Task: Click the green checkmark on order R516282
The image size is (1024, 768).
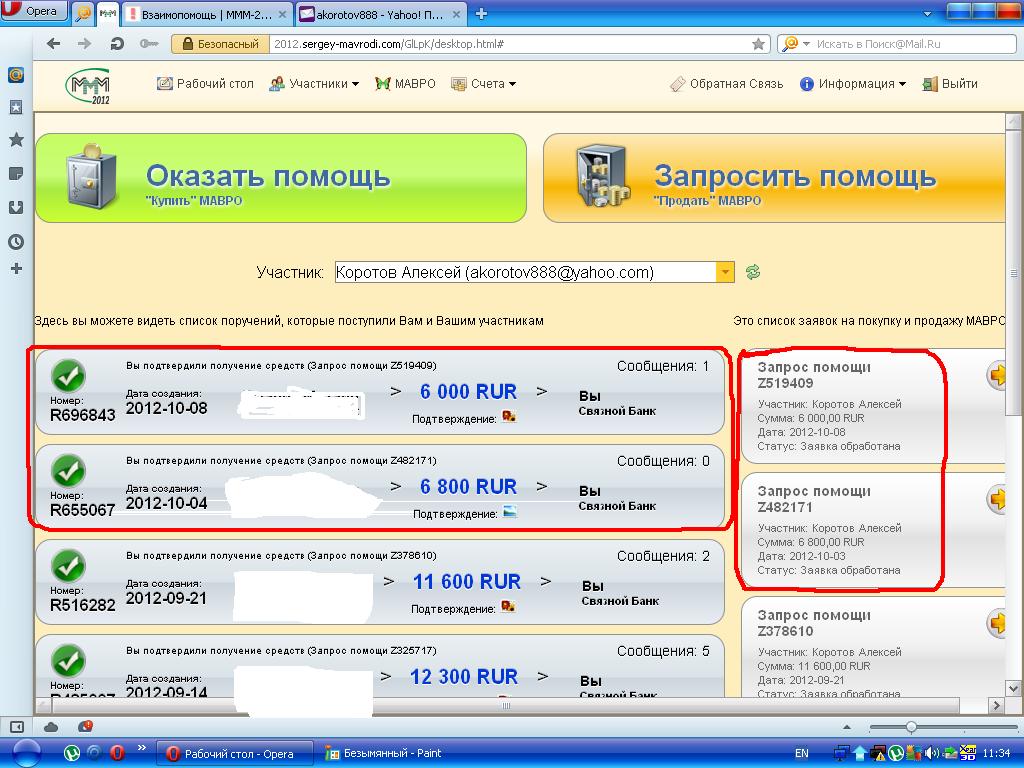Action: (x=69, y=566)
